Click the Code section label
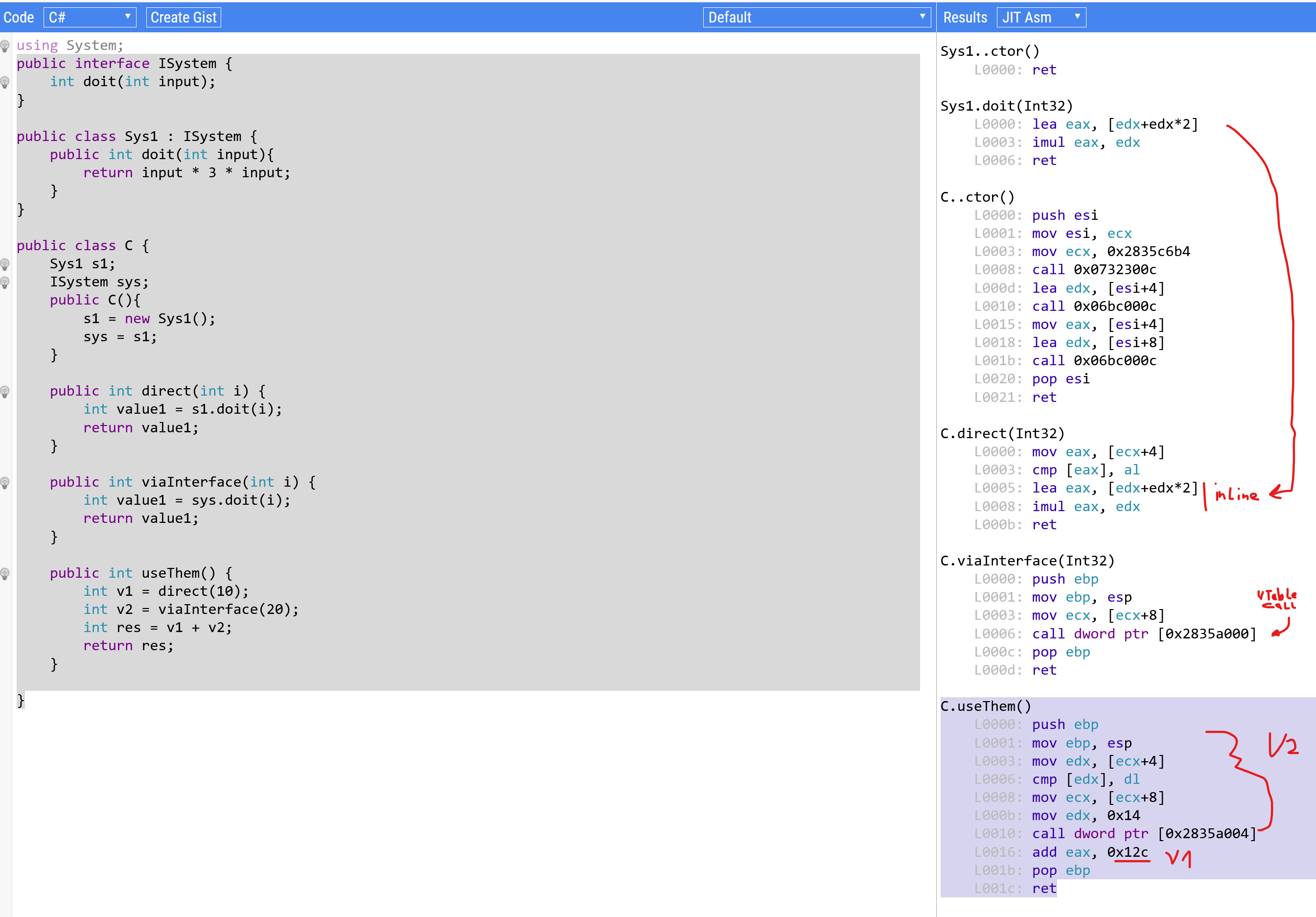The width and height of the screenshot is (1316, 917). point(19,17)
